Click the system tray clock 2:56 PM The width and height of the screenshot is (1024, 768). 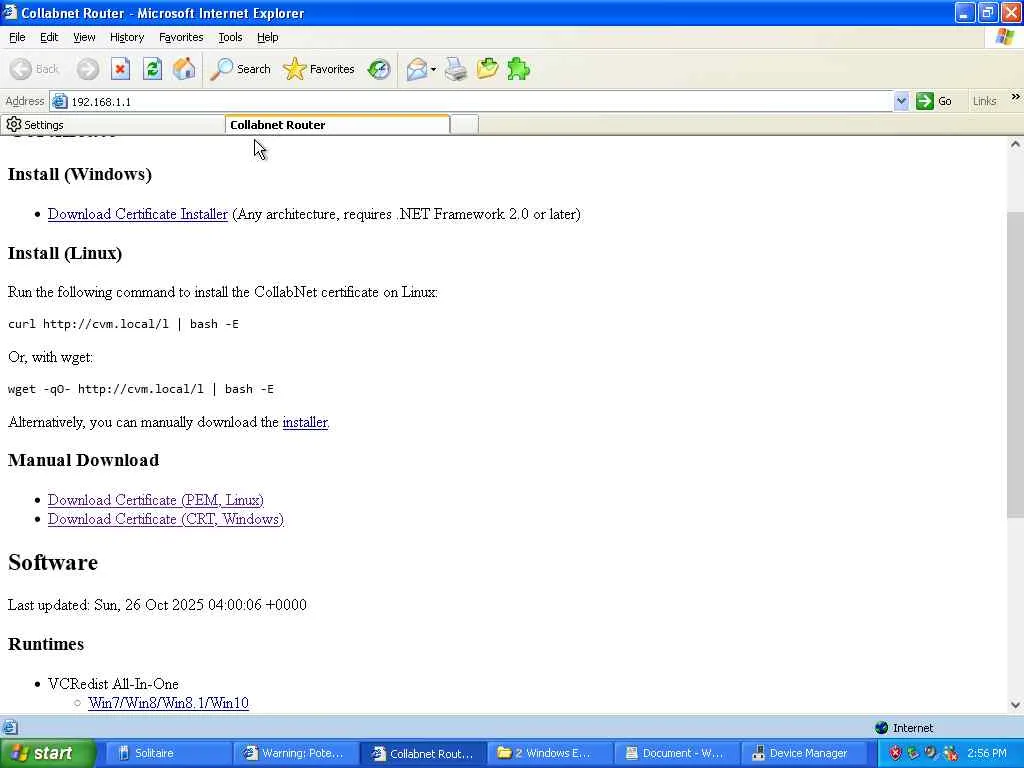click(987, 753)
